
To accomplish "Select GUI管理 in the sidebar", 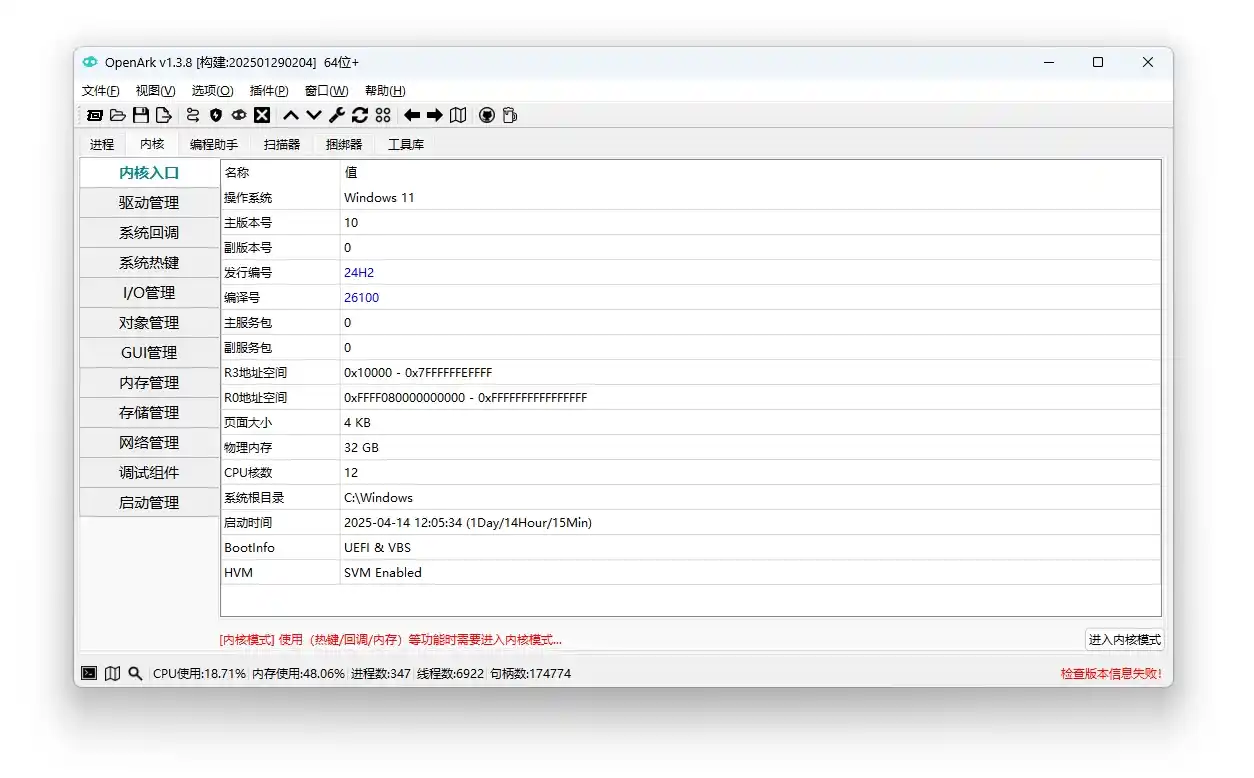I will [x=149, y=352].
